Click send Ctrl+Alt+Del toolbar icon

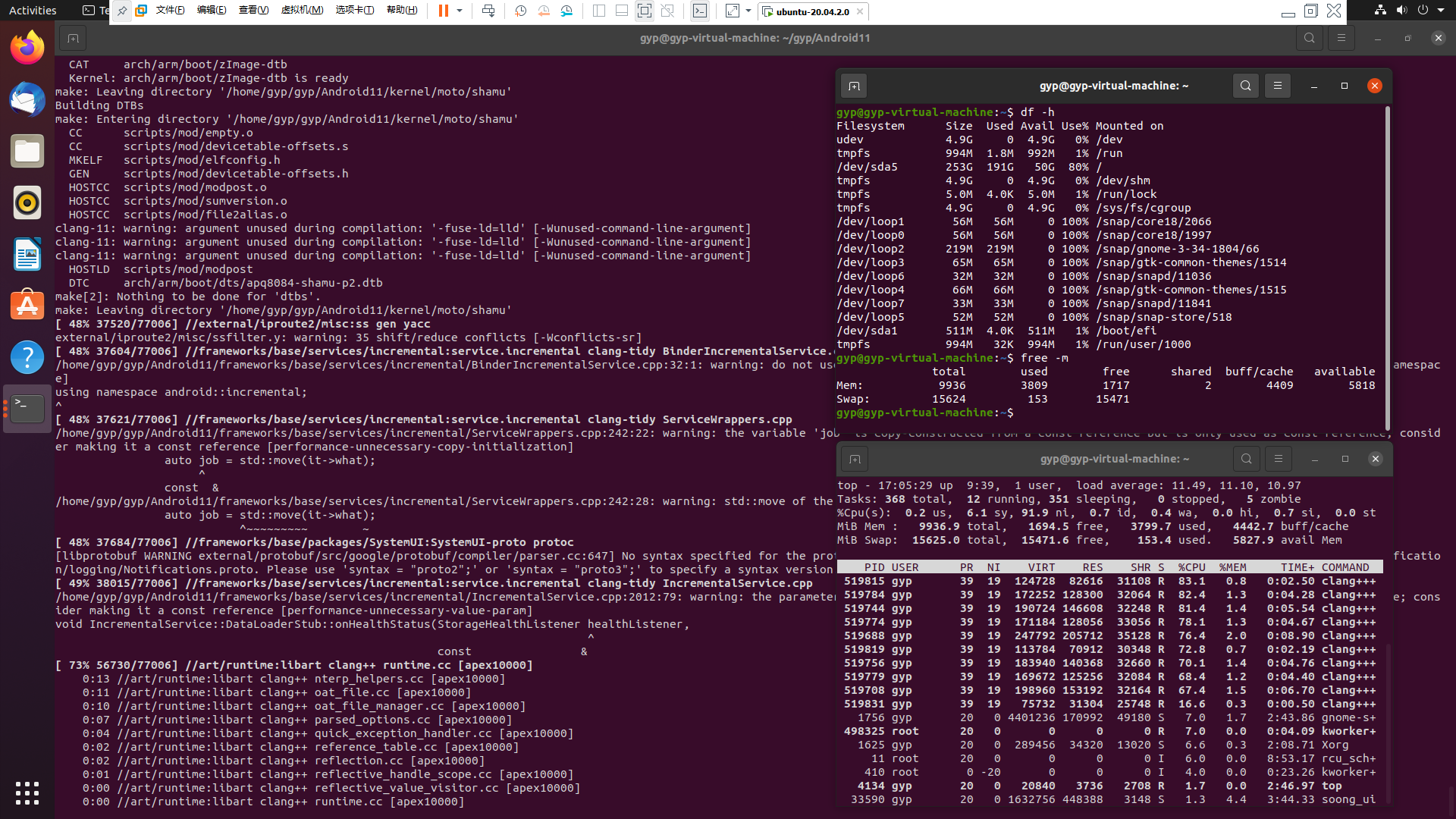point(488,11)
